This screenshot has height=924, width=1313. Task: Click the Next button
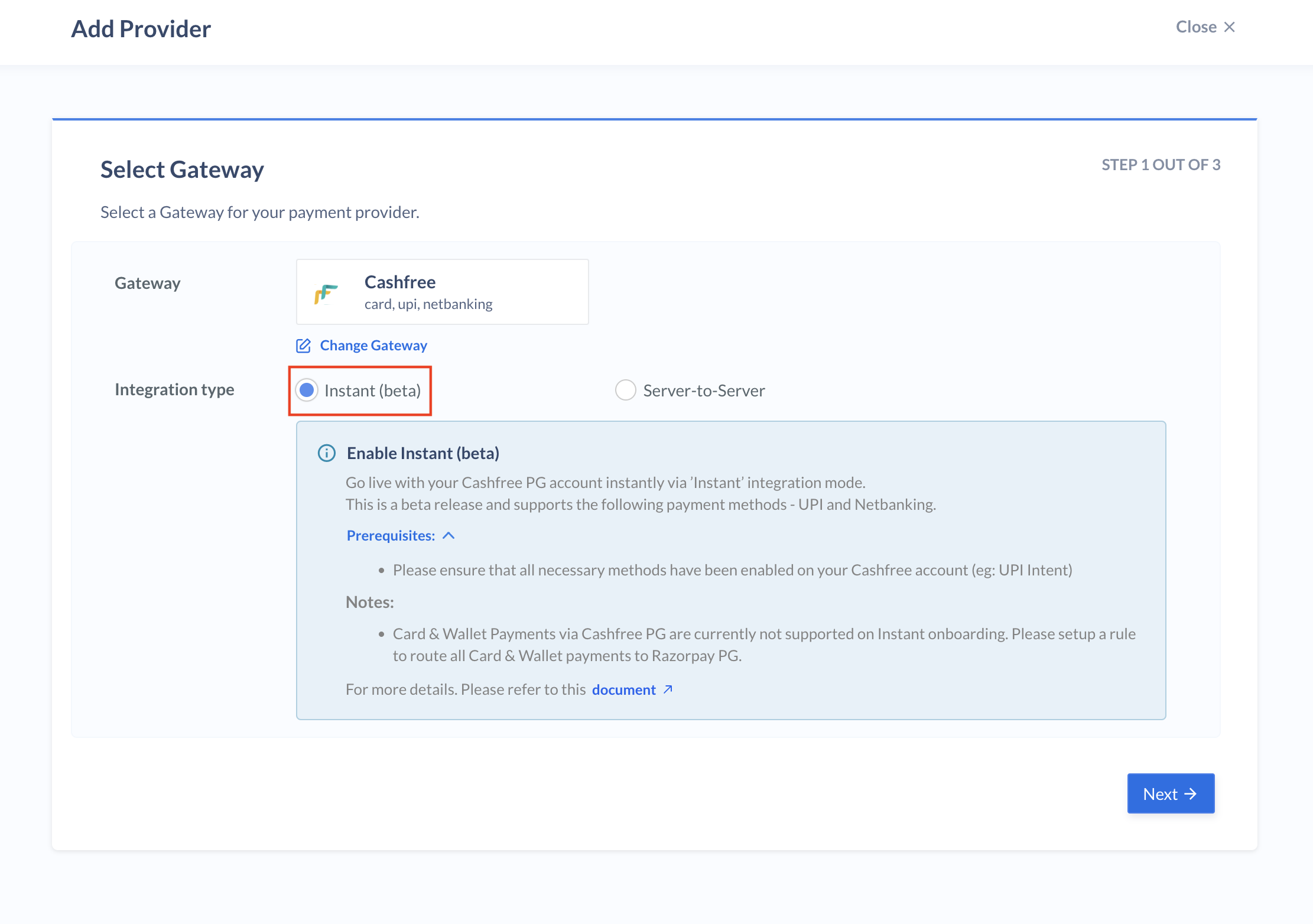1171,793
